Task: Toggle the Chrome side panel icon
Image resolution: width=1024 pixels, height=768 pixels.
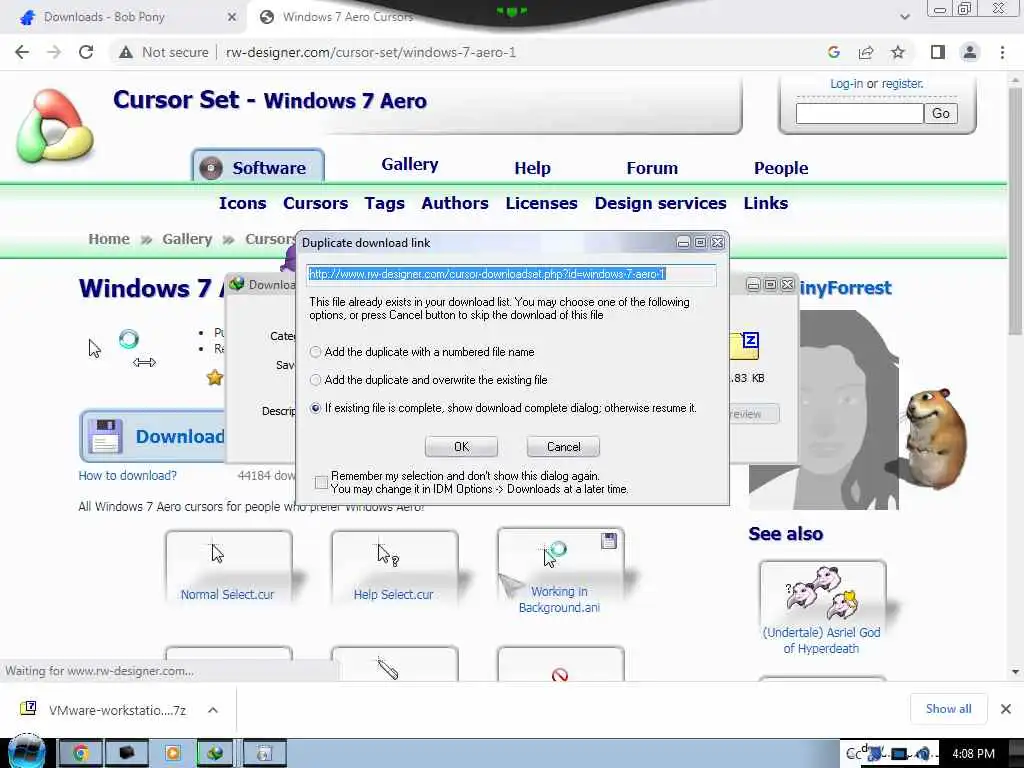Action: pos(938,52)
